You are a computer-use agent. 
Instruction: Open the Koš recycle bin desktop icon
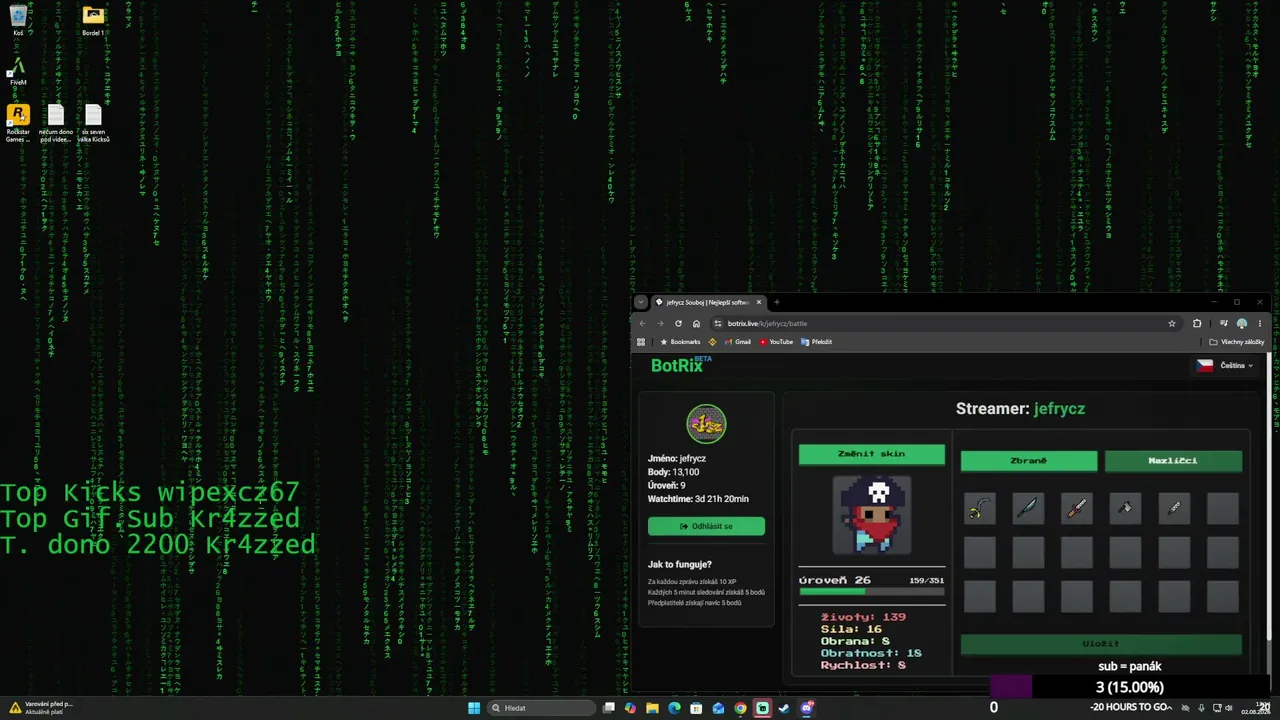(18, 20)
